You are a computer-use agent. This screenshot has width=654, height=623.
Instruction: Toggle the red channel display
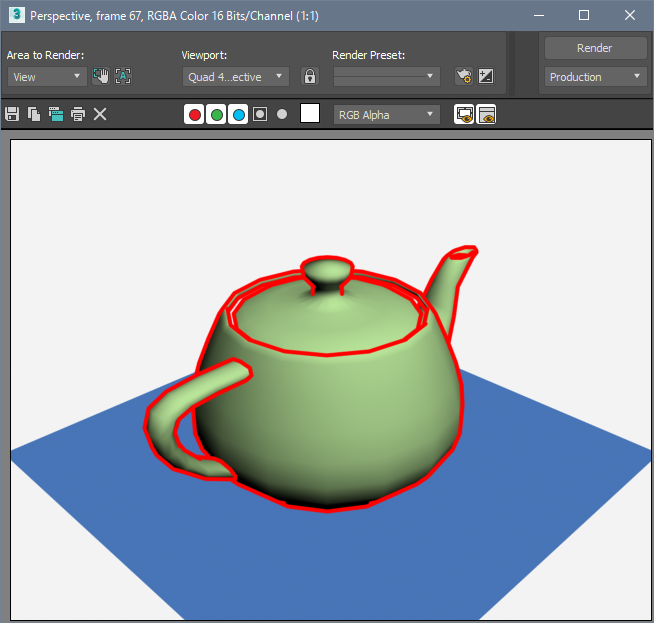[x=194, y=114]
